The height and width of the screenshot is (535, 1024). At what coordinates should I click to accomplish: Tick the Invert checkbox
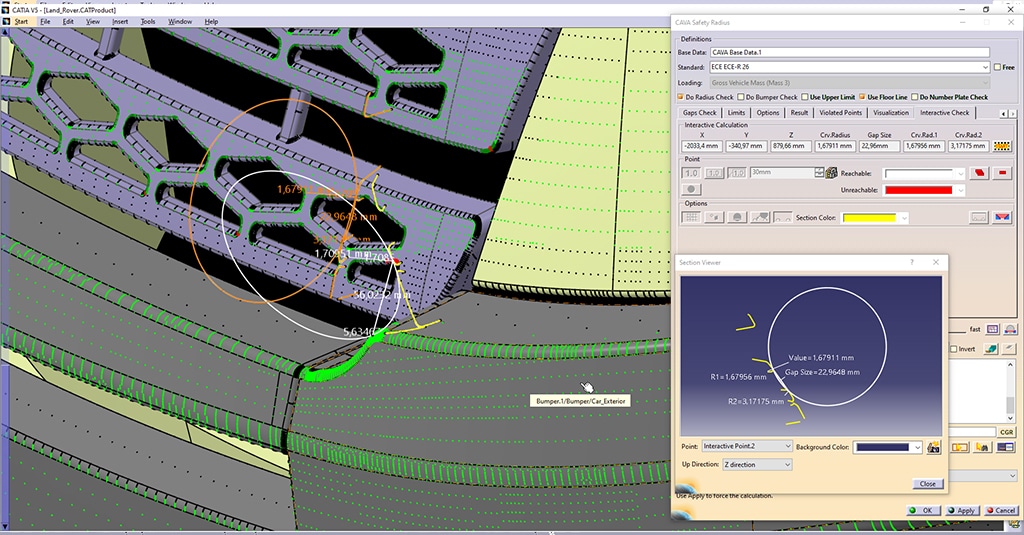[953, 349]
